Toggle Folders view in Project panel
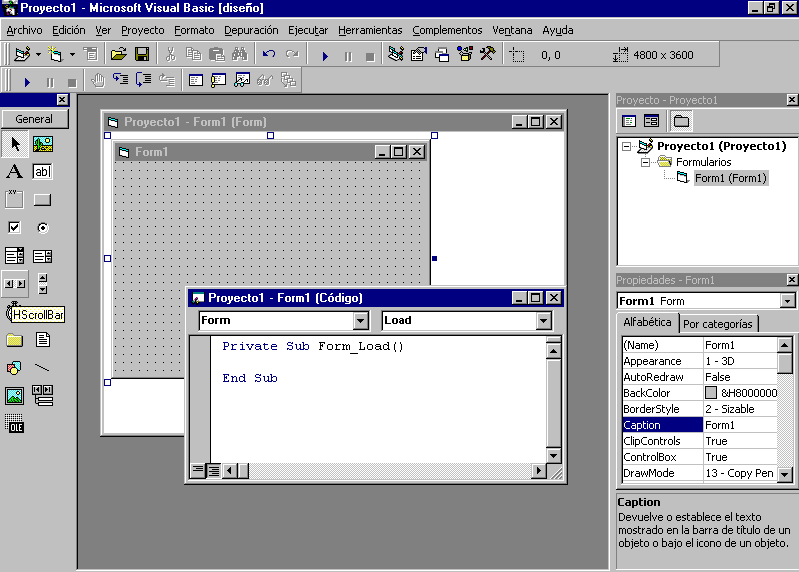The height and width of the screenshot is (572, 799). [x=681, y=121]
